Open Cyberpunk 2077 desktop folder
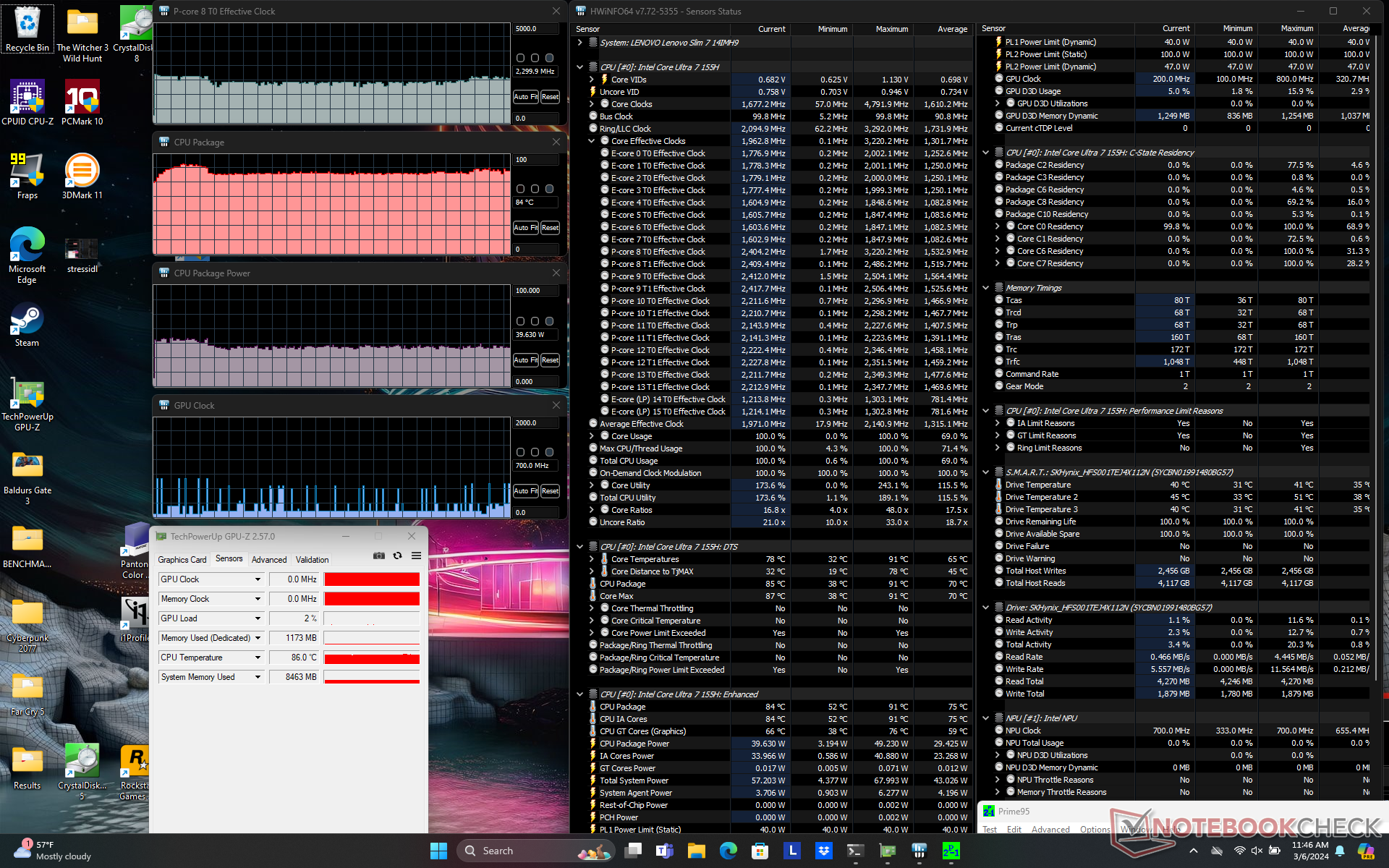 point(27,625)
